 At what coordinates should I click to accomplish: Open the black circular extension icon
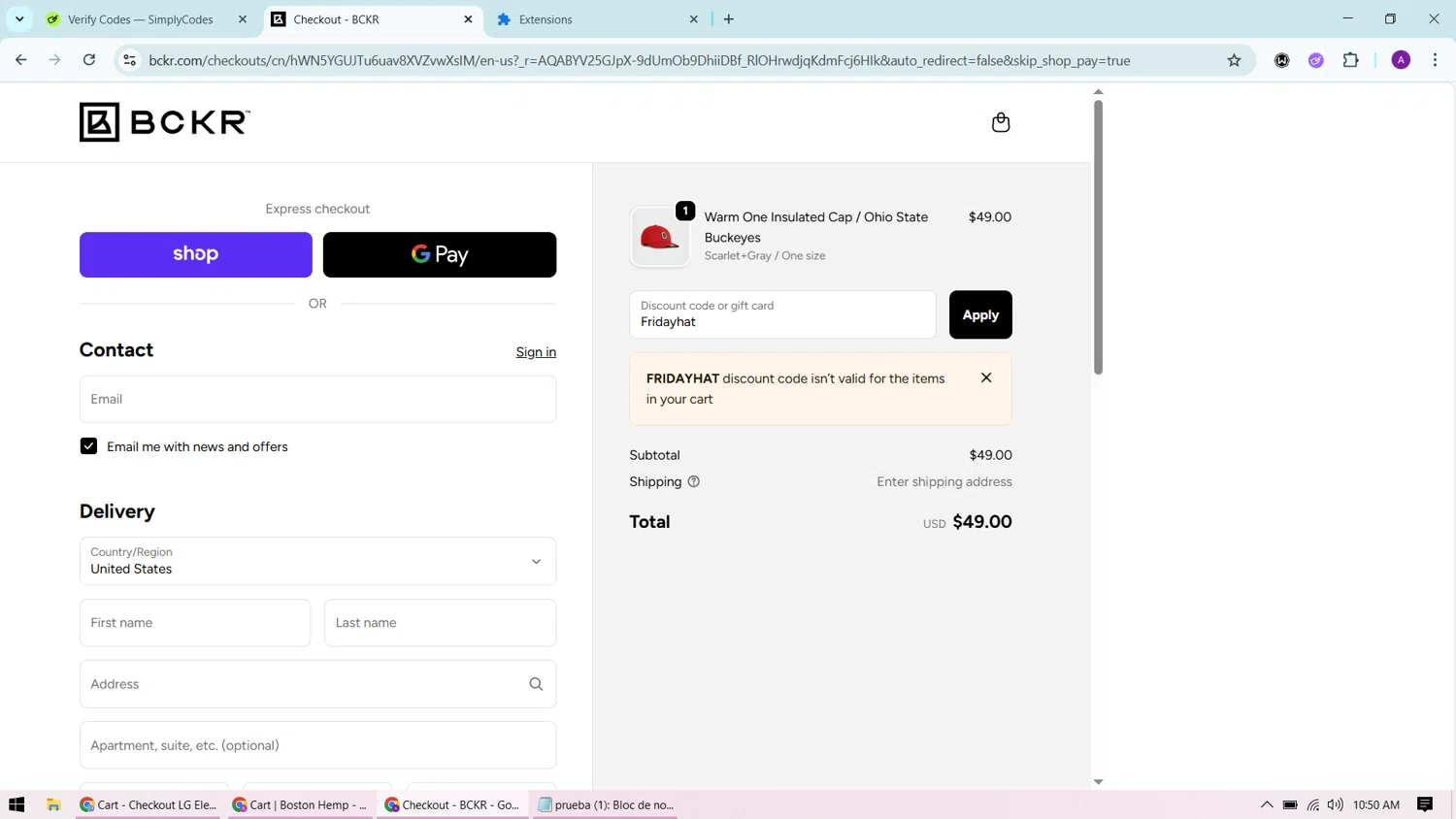point(1282,60)
